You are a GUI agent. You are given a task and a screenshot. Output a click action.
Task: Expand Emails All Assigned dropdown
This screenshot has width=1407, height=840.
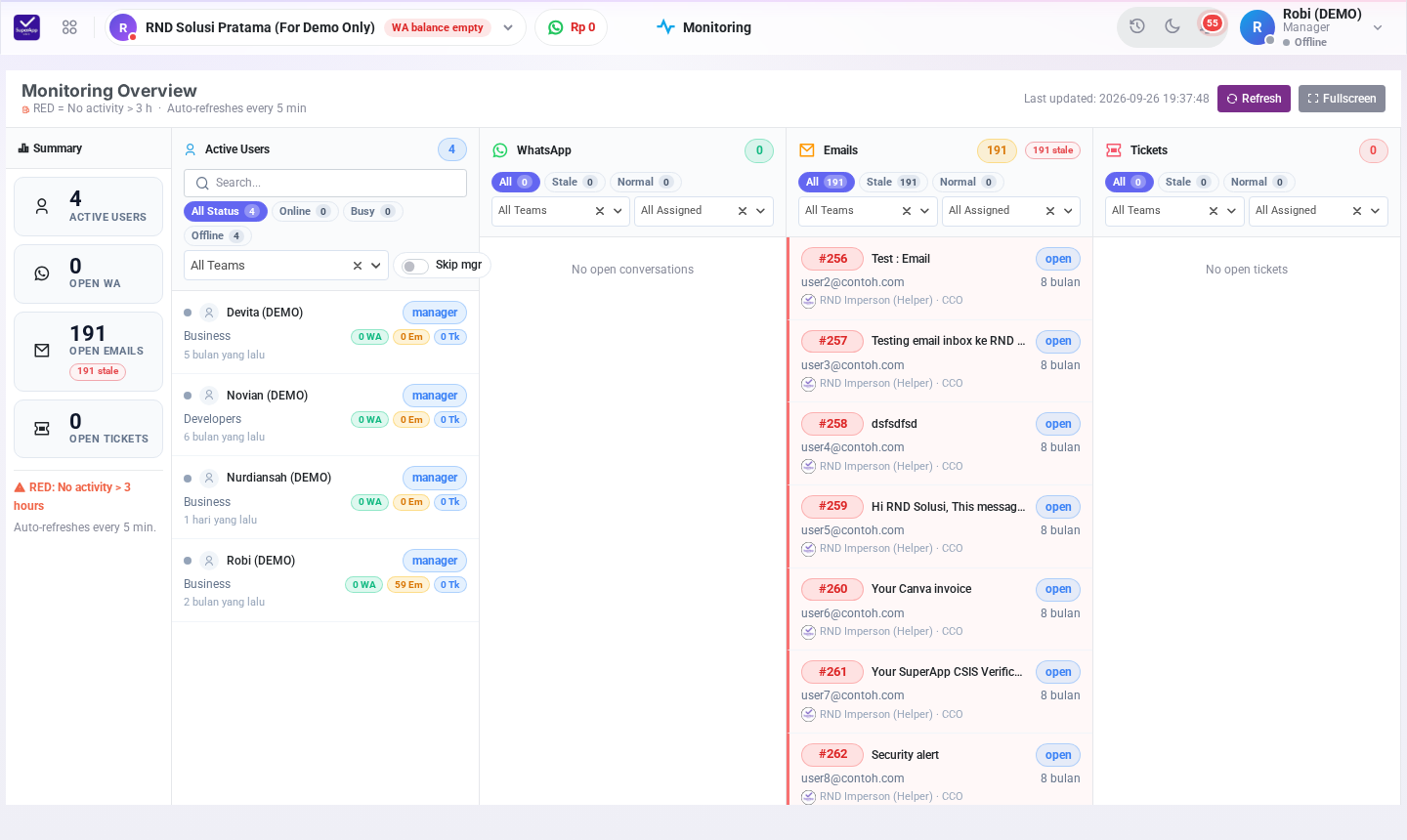(x=1068, y=211)
